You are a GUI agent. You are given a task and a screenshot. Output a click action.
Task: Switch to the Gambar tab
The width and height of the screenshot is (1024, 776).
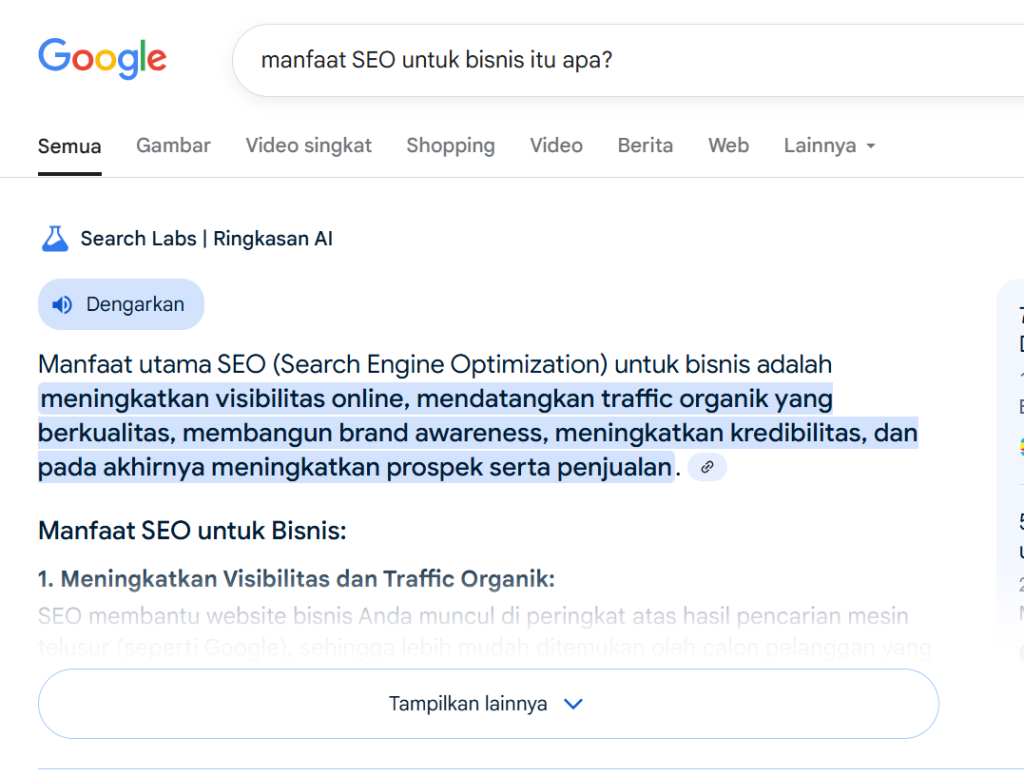tap(173, 145)
